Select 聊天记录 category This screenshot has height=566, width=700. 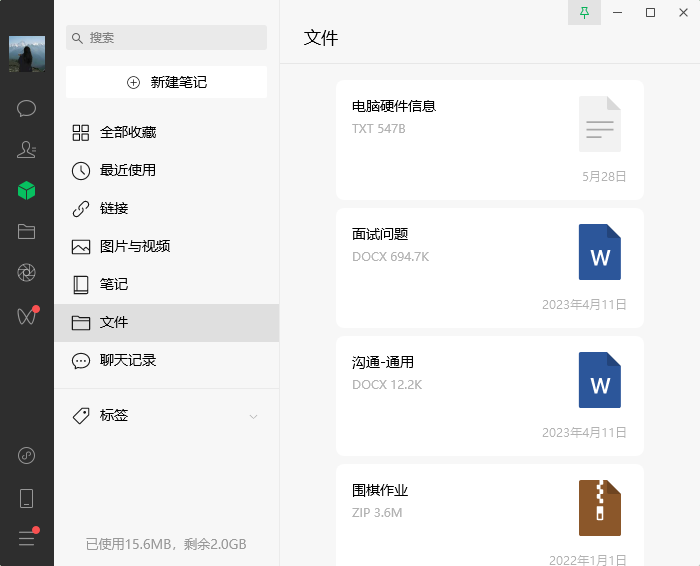click(x=167, y=361)
